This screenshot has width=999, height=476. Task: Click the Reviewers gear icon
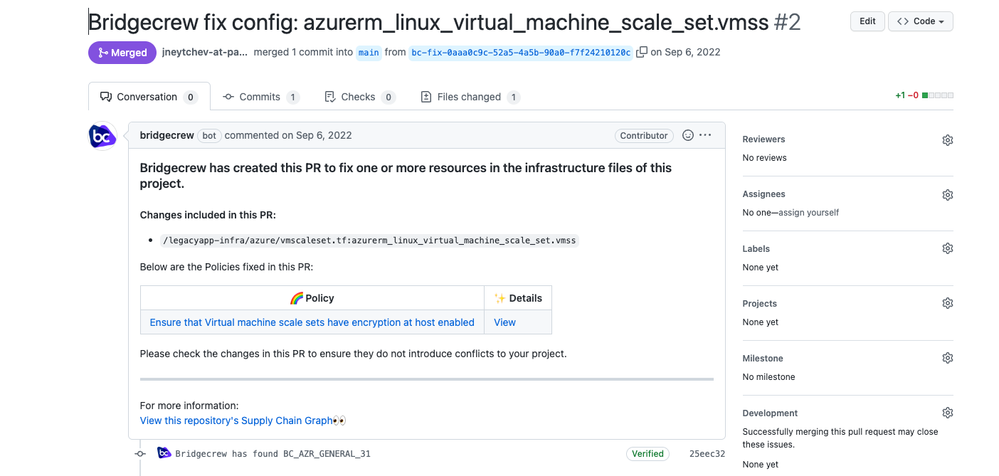pyautogui.click(x=947, y=140)
